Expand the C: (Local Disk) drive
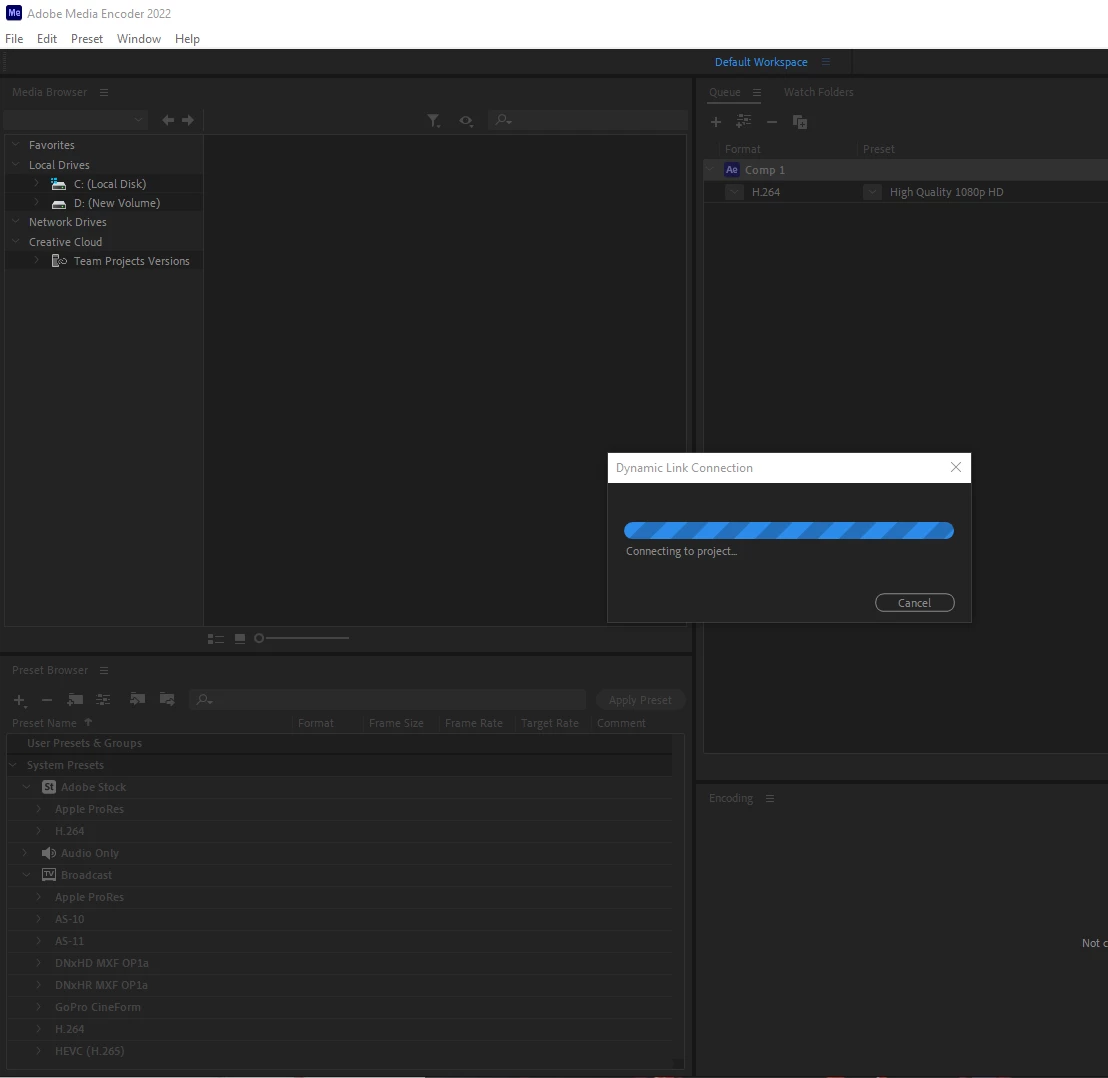The height and width of the screenshot is (1078, 1108). (37, 183)
